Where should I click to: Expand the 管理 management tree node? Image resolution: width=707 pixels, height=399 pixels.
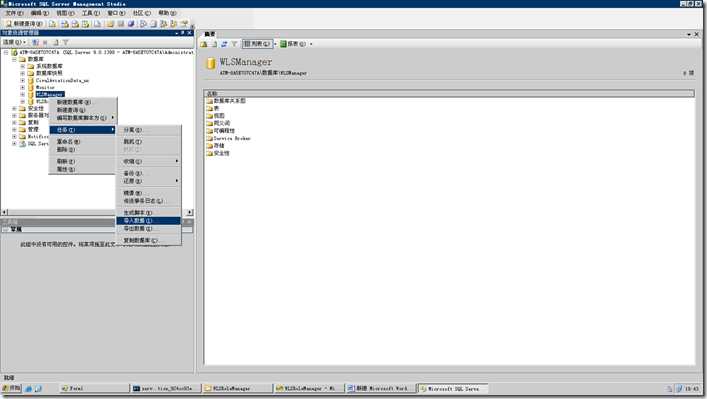click(14, 129)
